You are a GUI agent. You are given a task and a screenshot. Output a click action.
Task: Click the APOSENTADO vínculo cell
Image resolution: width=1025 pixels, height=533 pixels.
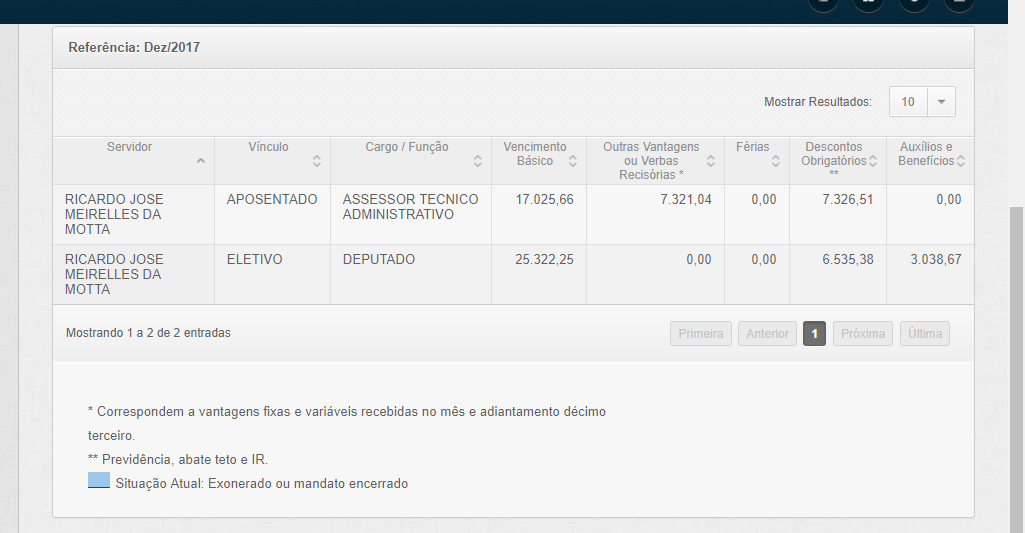[x=272, y=200]
